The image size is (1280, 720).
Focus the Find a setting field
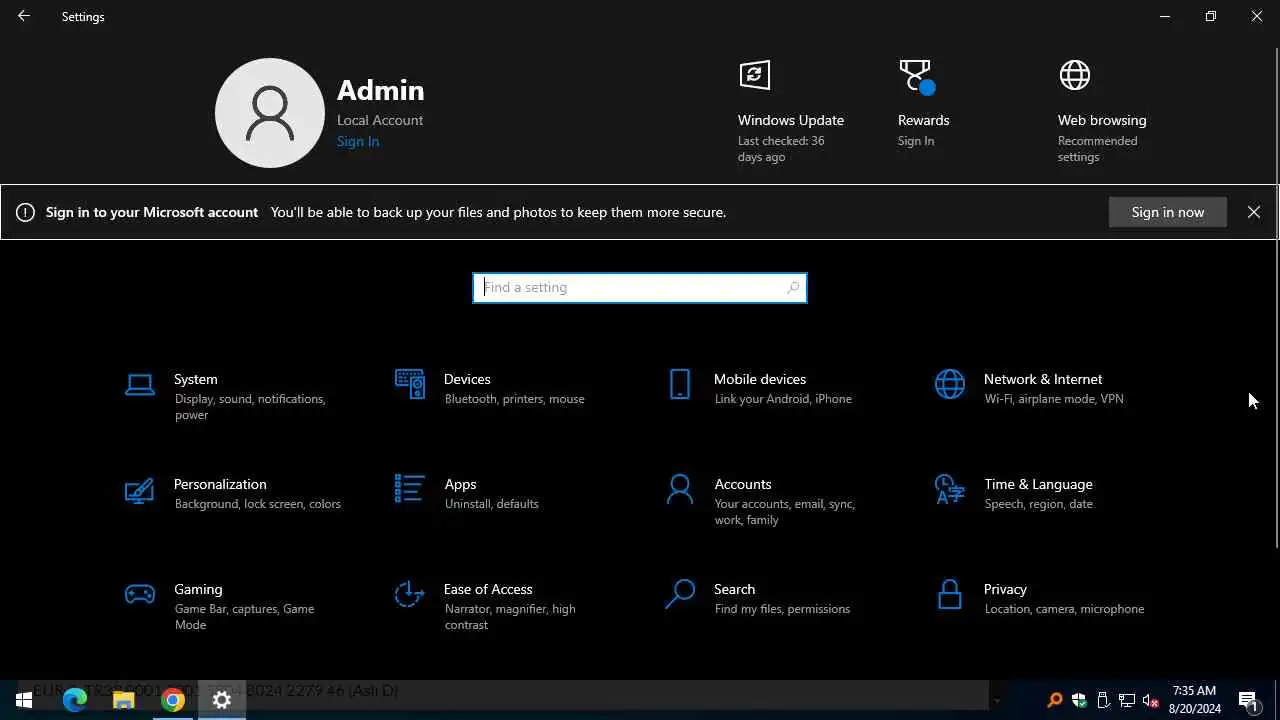(640, 288)
